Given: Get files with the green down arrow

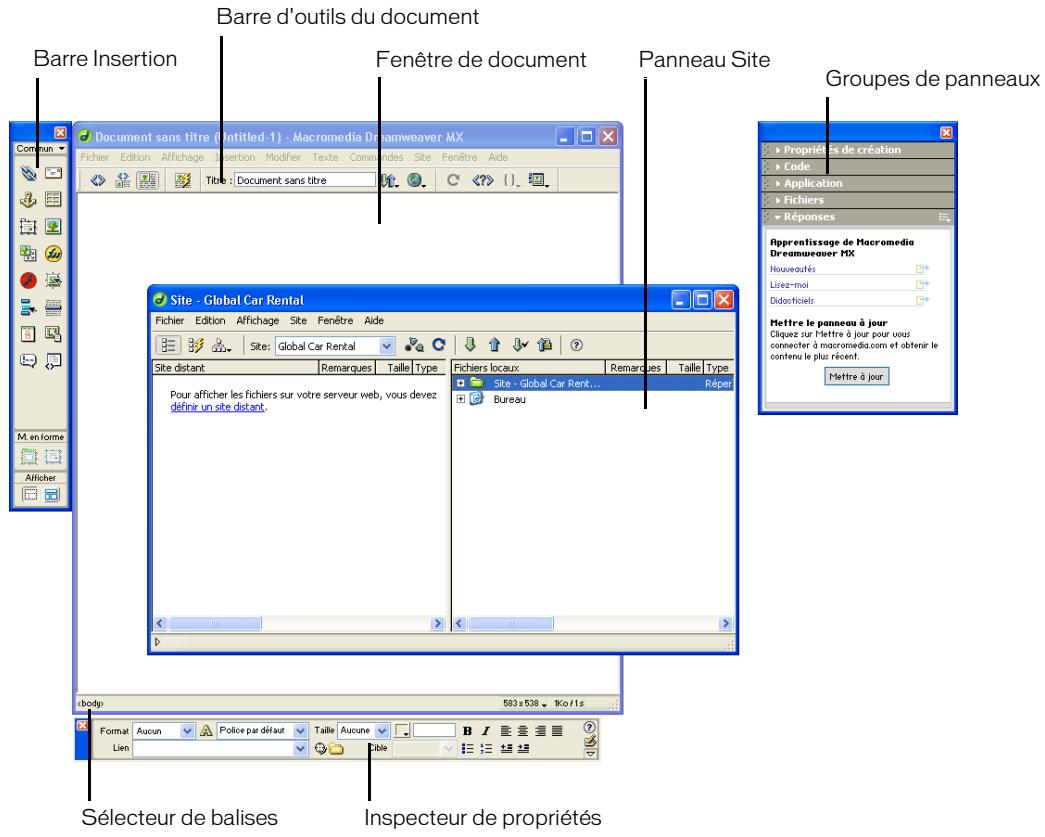Looking at the screenshot, I should click(470, 345).
